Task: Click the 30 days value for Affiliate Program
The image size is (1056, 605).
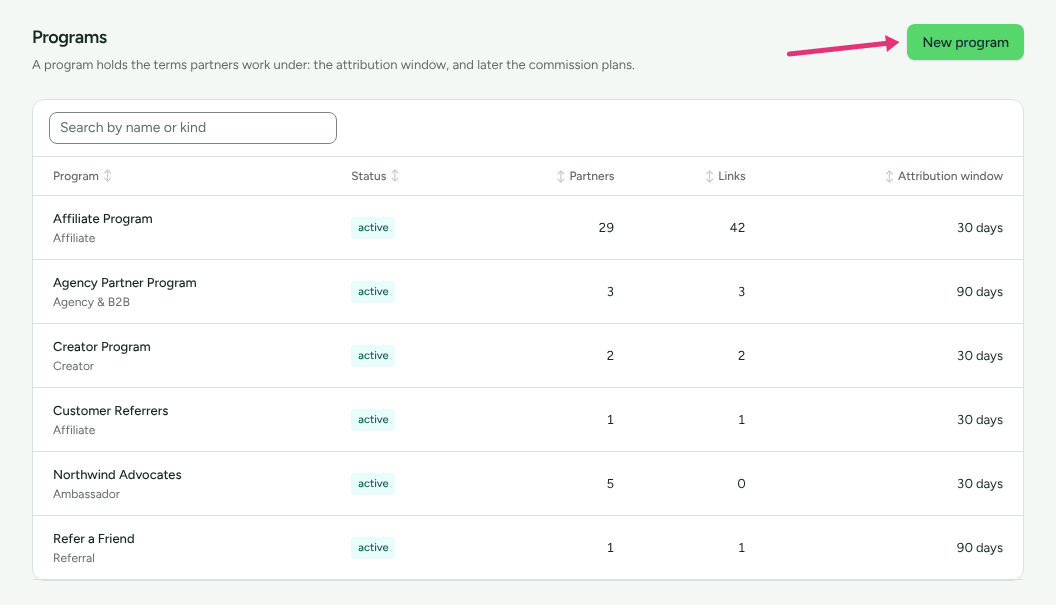Action: pos(980,228)
